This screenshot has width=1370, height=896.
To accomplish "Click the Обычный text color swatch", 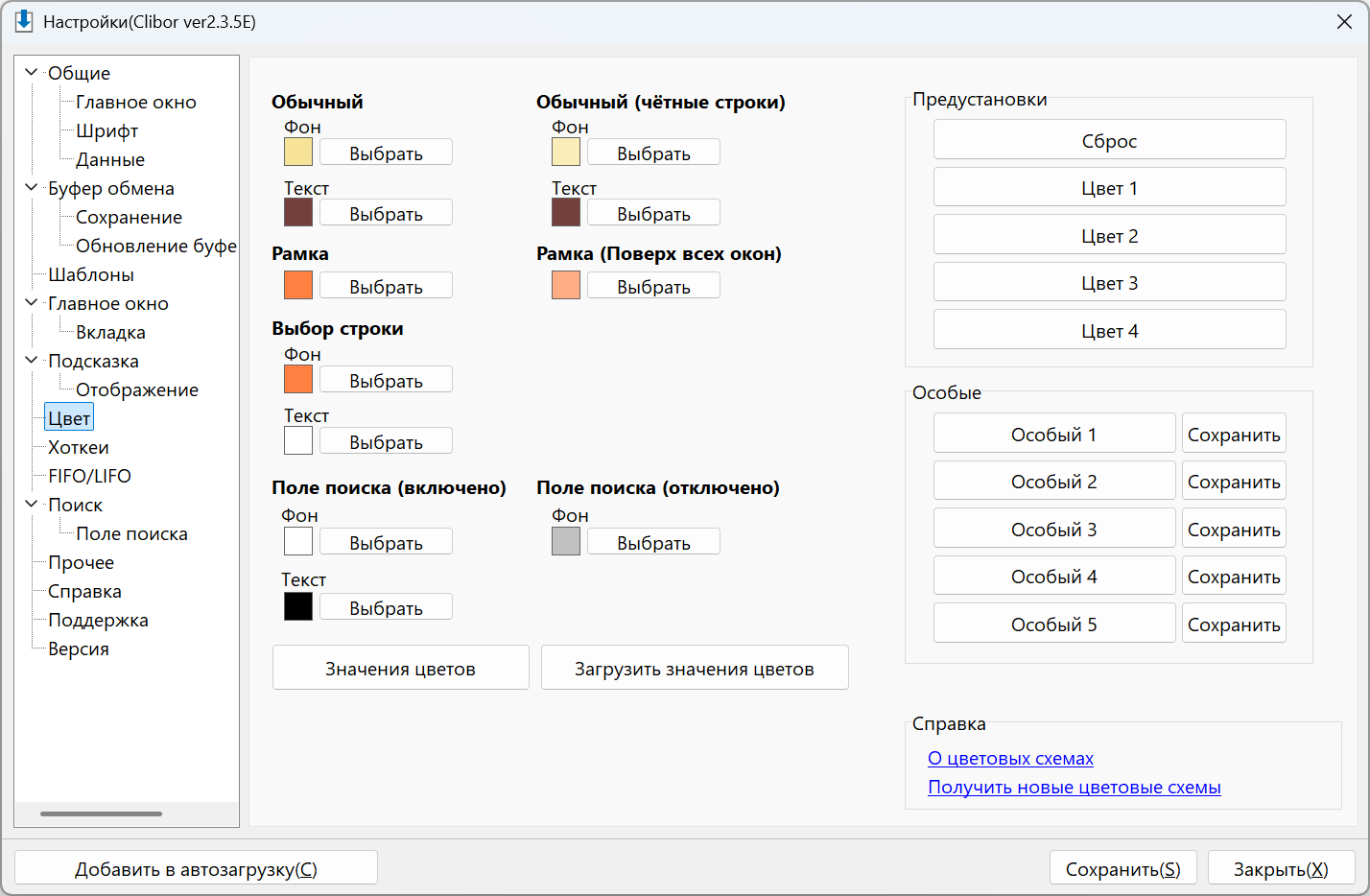I will [x=298, y=212].
